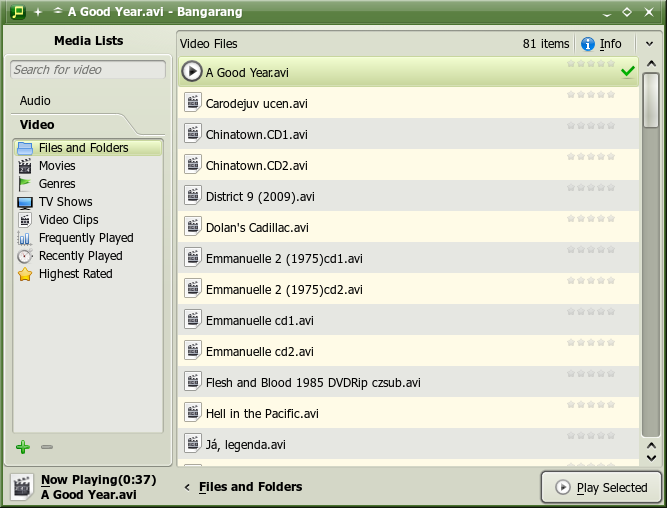Click the file icon for Já, legenda.avi
Viewport: 667px width, 508px height.
193,444
